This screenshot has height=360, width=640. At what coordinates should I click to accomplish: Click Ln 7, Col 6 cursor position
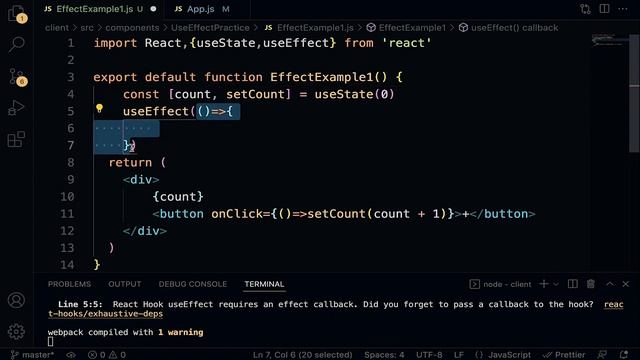pos(302,355)
